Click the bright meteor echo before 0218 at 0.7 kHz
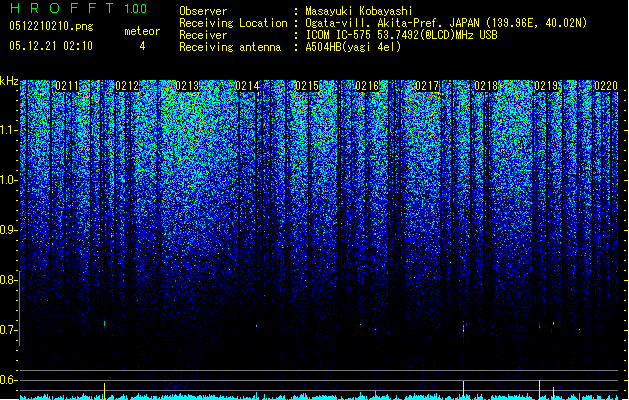 [x=463, y=329]
